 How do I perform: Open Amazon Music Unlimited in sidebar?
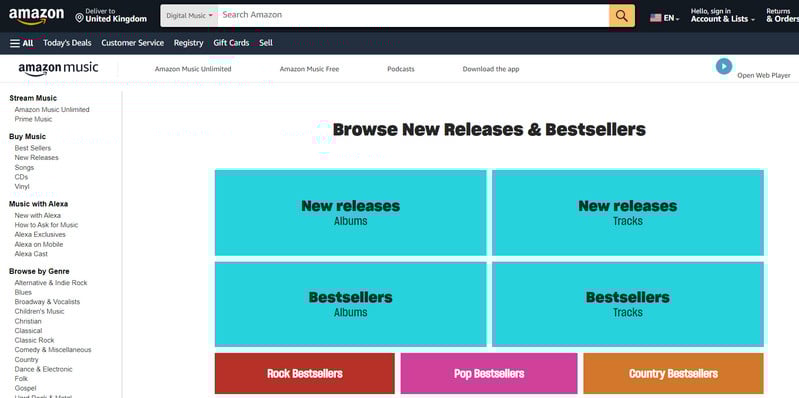52,110
